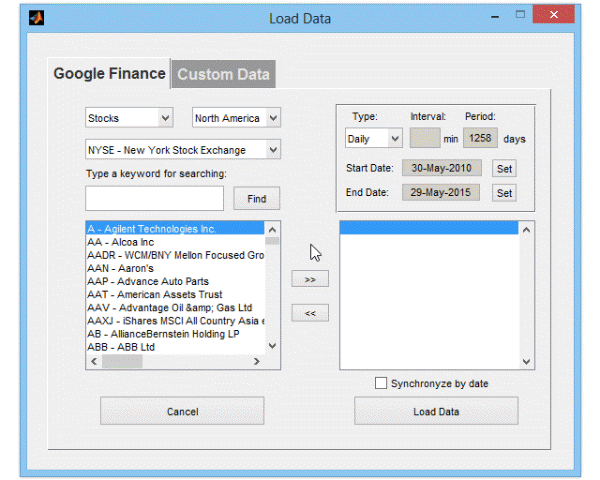Click stock list scroll up arrow
Image resolution: width=600 pixels, height=480 pixels.
coord(272,230)
